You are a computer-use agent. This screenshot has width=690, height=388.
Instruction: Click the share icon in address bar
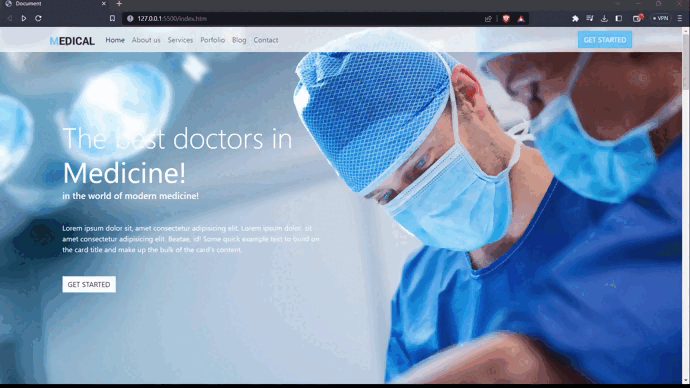[488, 18]
